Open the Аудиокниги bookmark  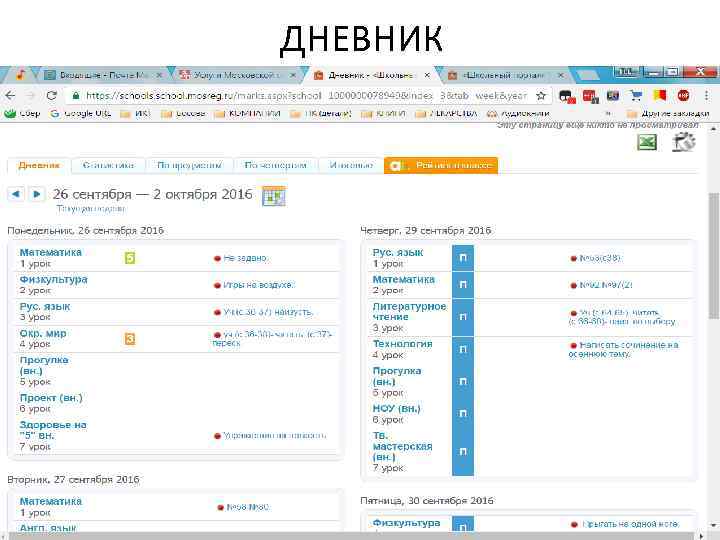point(518,113)
